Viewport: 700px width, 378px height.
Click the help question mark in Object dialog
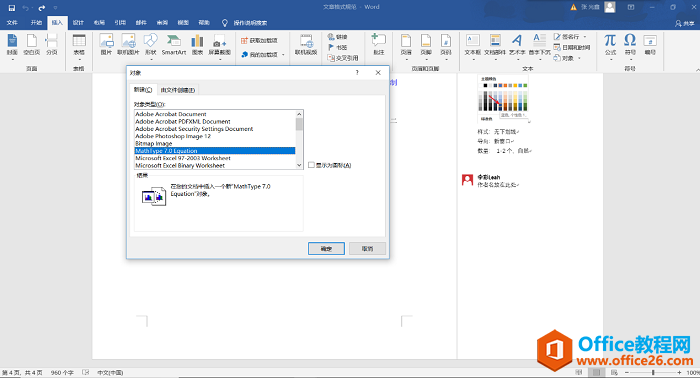pos(357,72)
